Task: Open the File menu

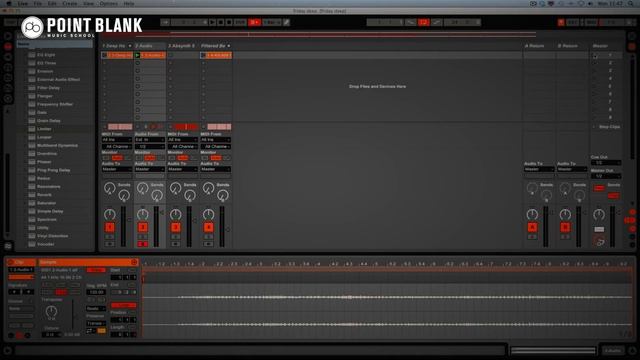Action: (38, 3)
